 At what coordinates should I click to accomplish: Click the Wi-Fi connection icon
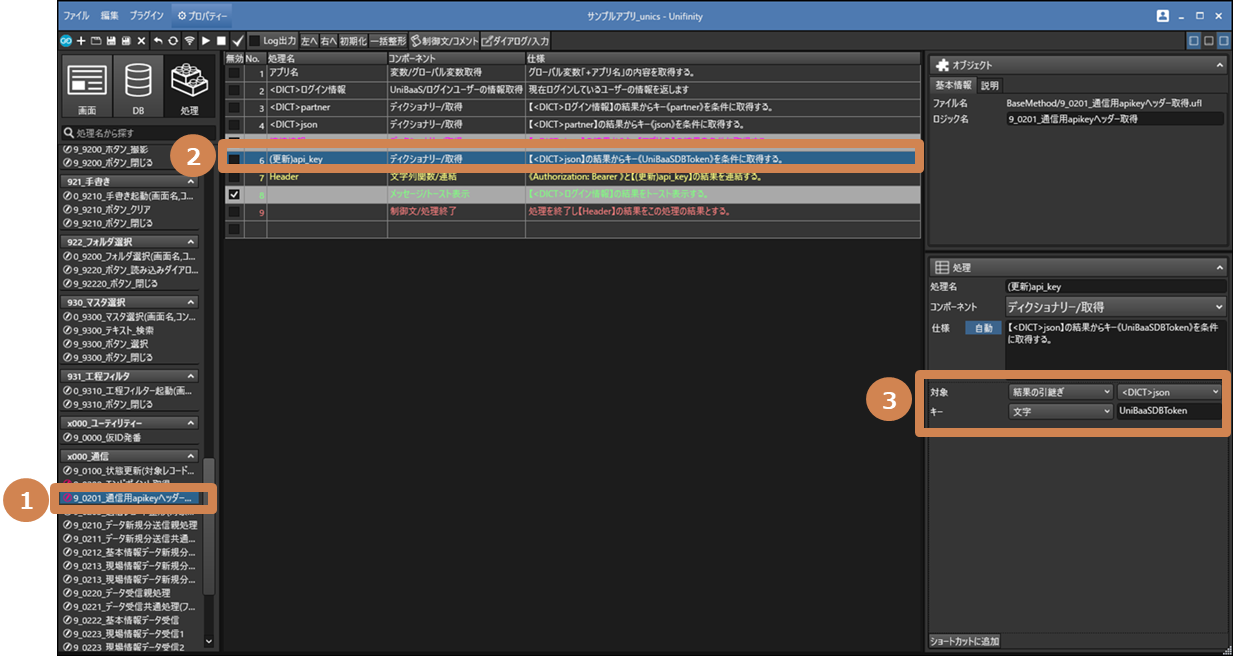tap(189, 41)
